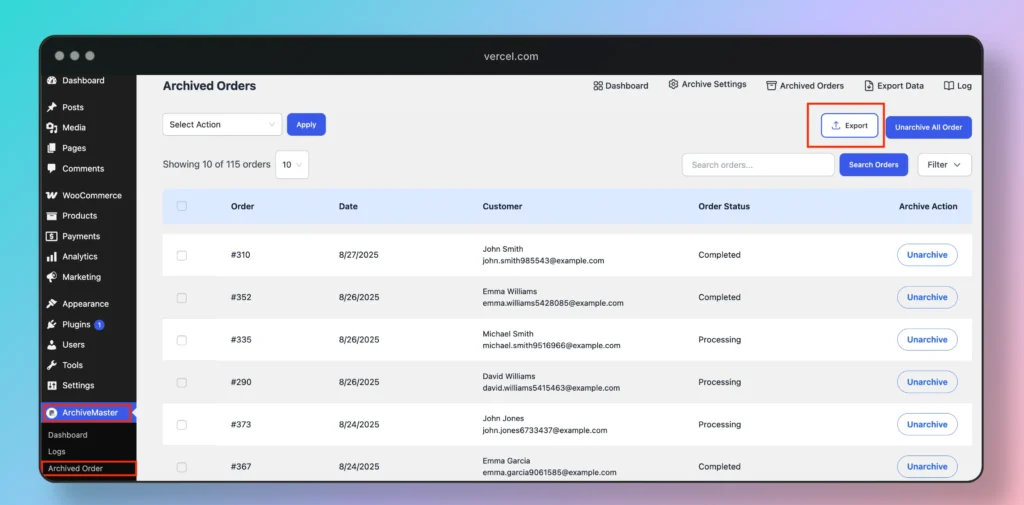This screenshot has height=505, width=1024.
Task: Click email john.smith985543@example.com
Action: (543, 261)
